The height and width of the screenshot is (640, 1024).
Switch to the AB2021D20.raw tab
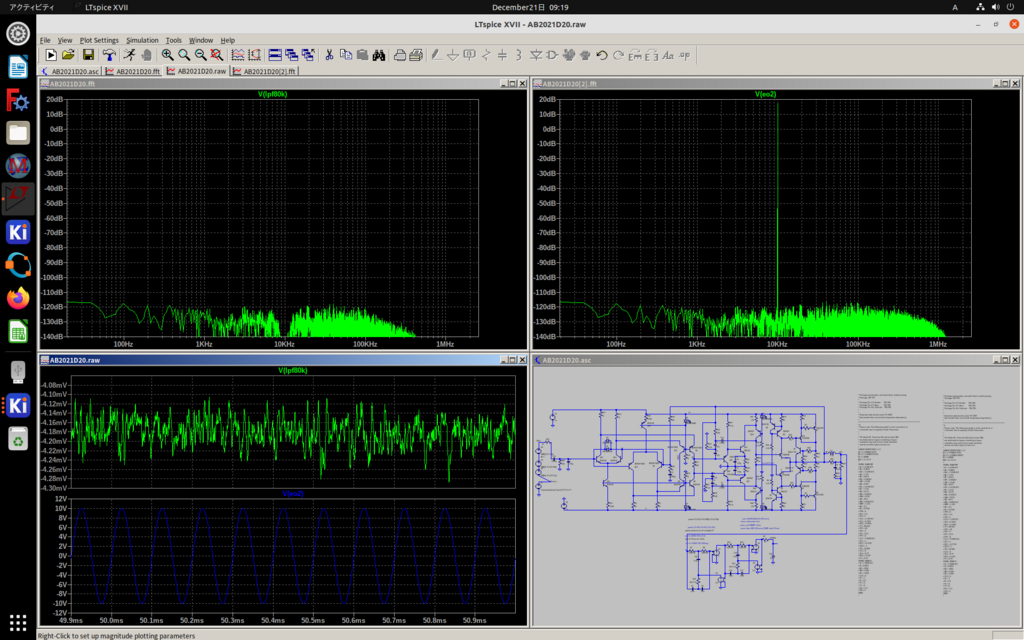[x=197, y=71]
